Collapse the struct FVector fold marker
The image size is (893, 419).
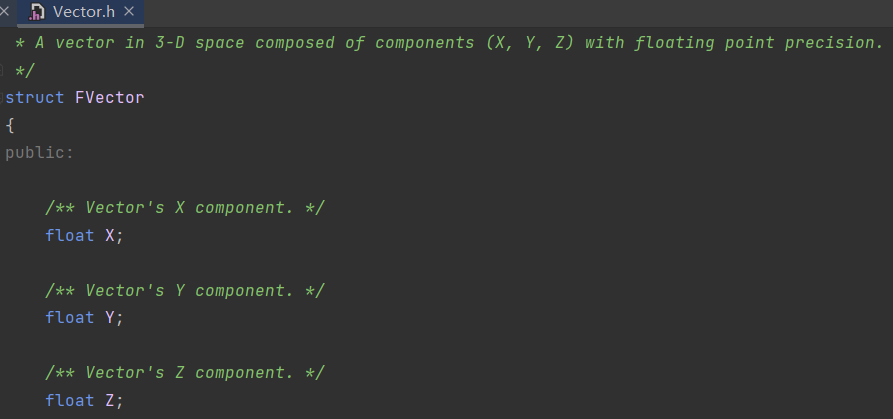[3, 98]
